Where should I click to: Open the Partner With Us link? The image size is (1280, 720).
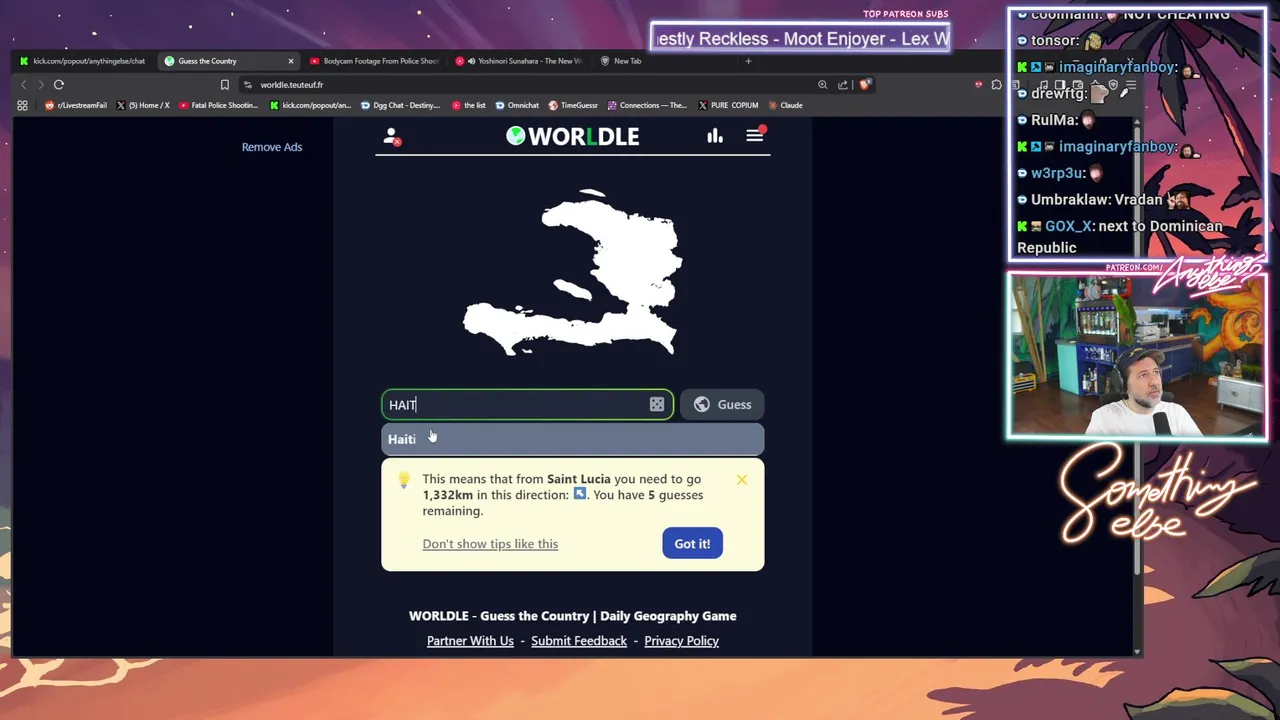tap(470, 641)
